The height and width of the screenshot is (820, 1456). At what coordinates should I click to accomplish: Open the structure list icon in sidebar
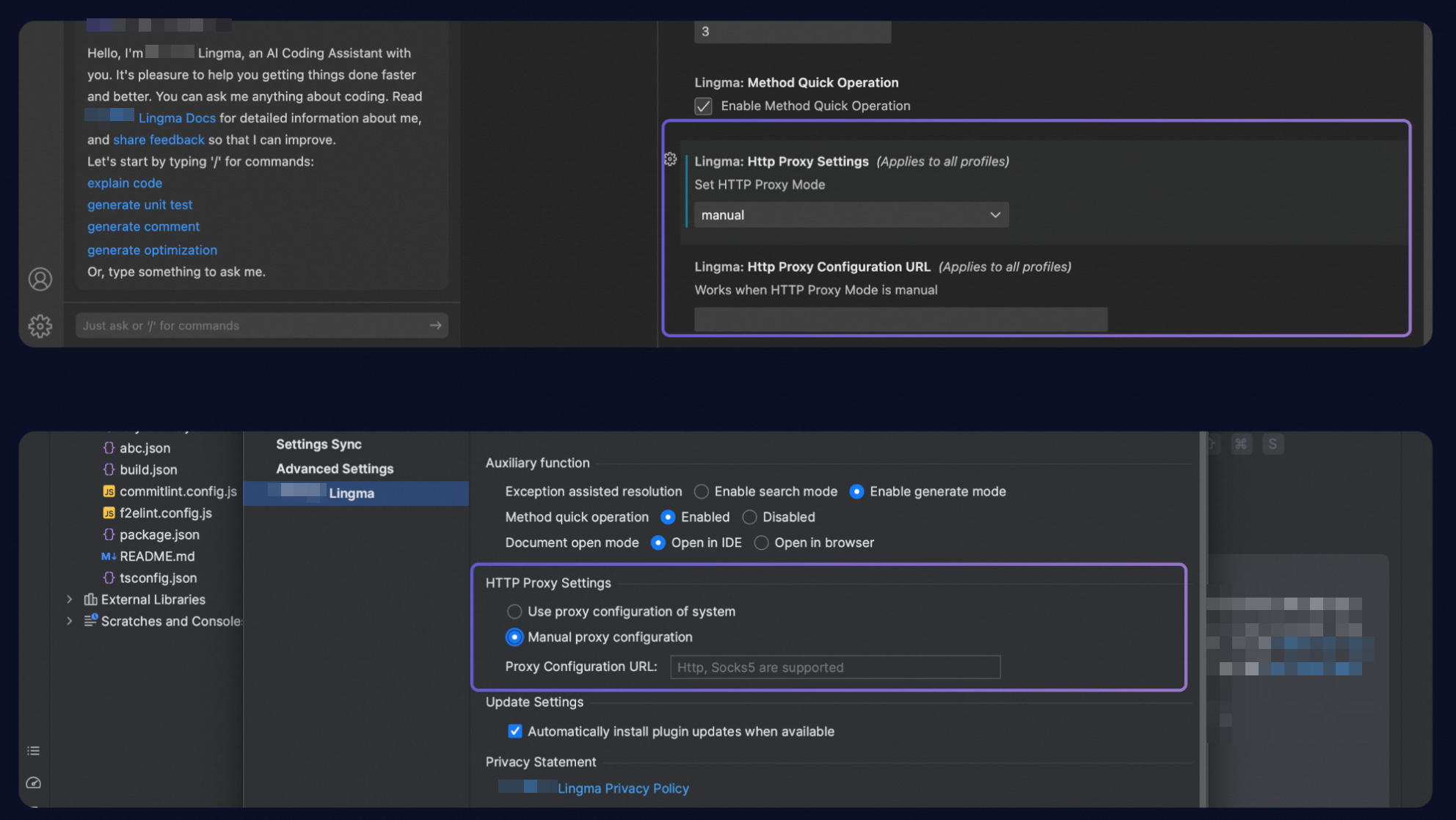(34, 750)
